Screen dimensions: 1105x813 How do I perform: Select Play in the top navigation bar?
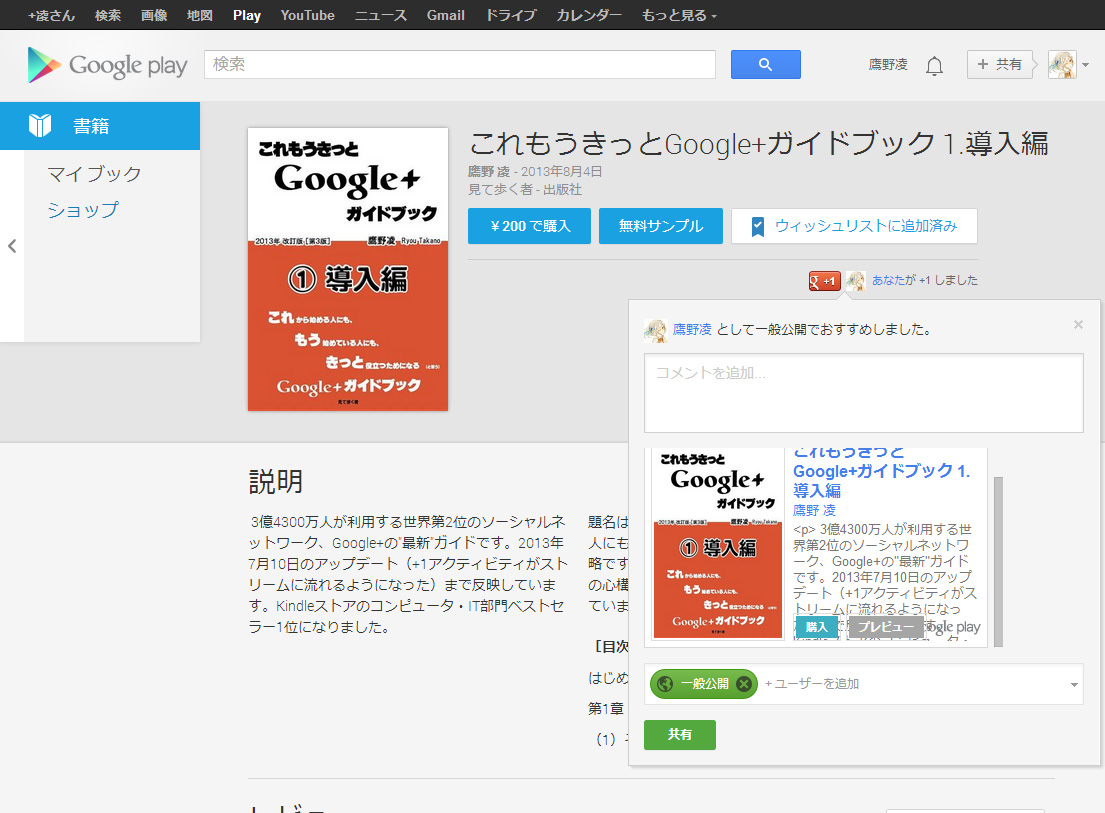point(247,15)
